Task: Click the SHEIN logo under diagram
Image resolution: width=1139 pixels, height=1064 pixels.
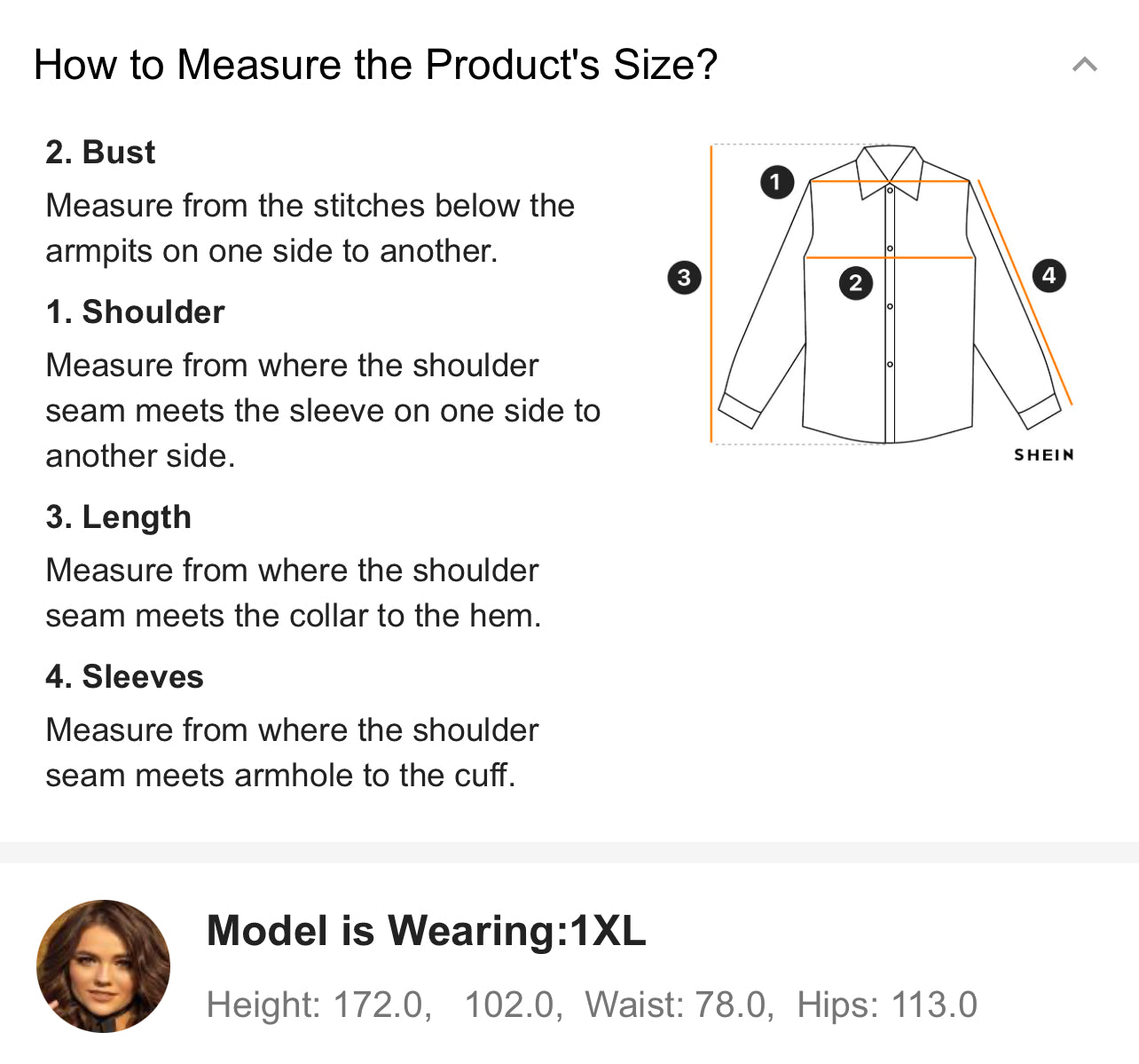Action: pyautogui.click(x=1044, y=455)
